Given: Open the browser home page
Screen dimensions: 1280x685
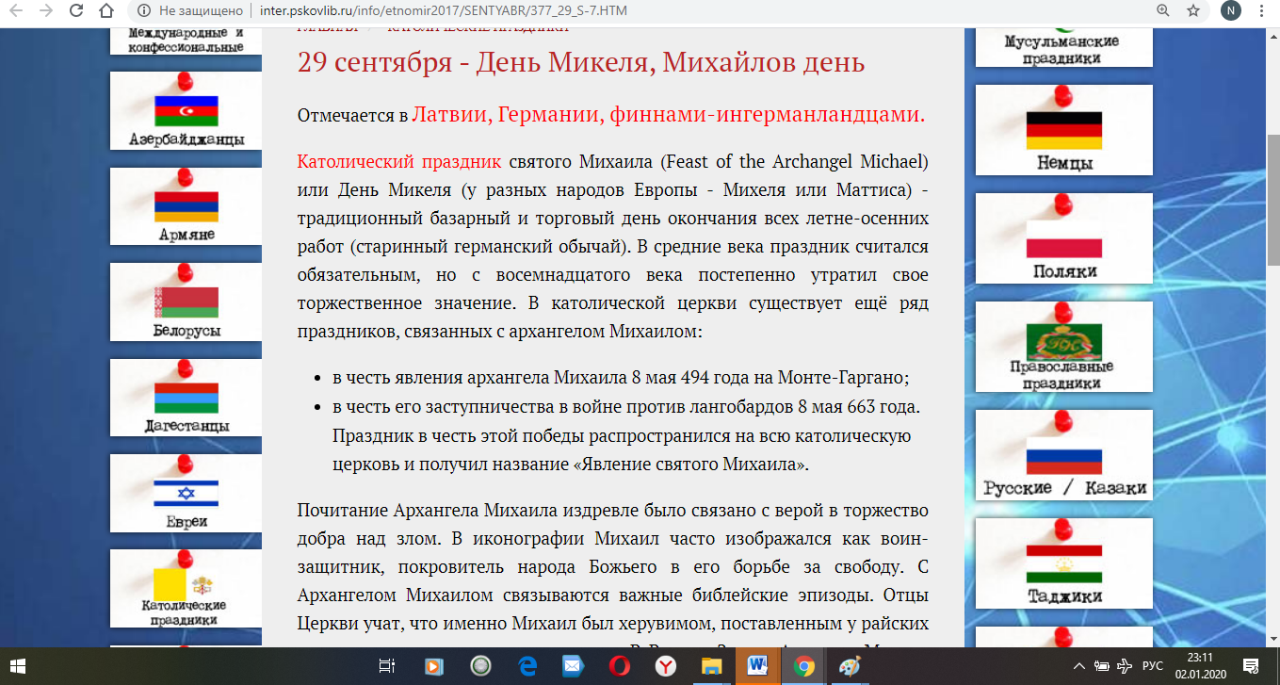Looking at the screenshot, I should (x=106, y=11).
